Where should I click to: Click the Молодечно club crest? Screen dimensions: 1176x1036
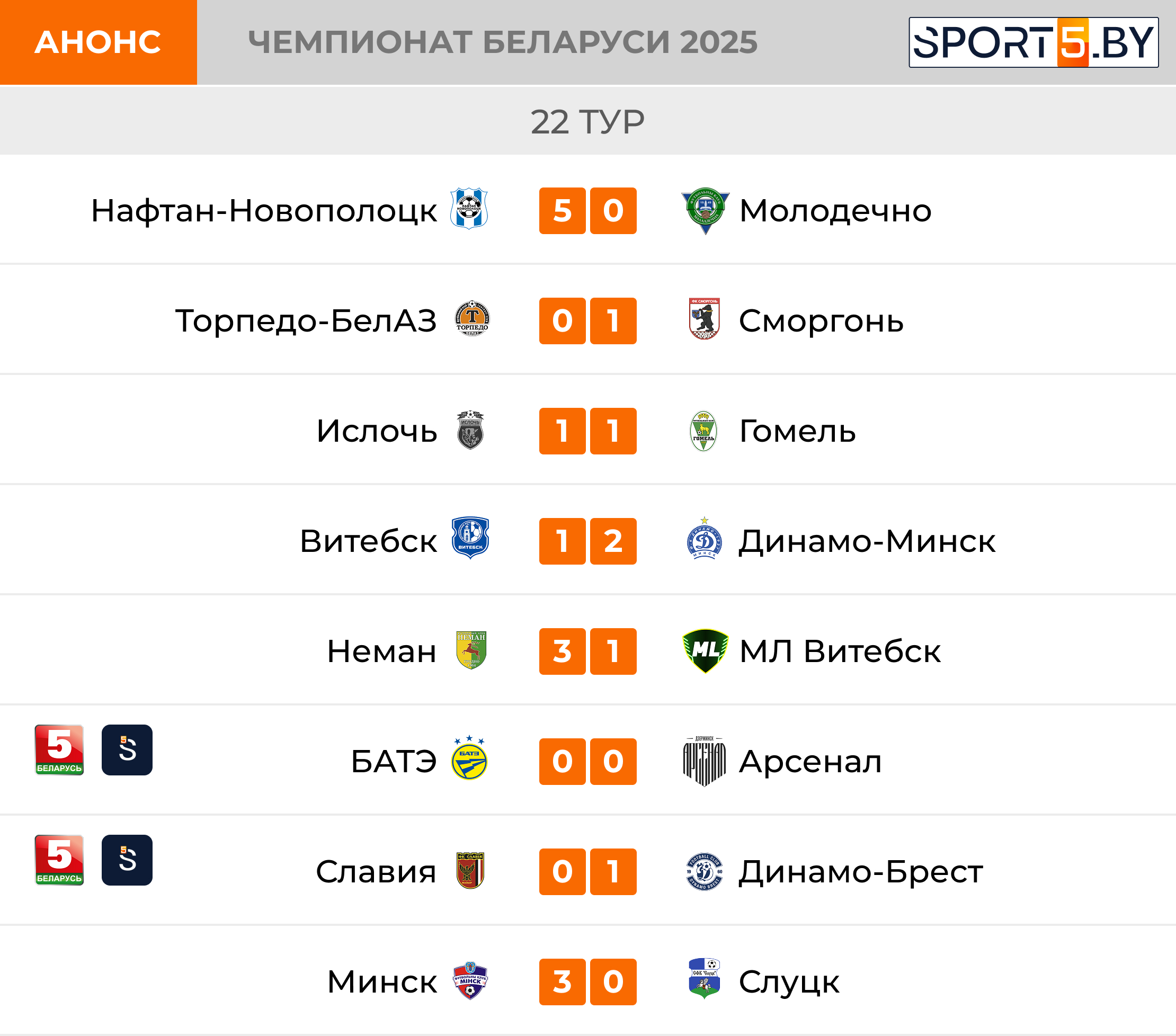pyautogui.click(x=705, y=210)
